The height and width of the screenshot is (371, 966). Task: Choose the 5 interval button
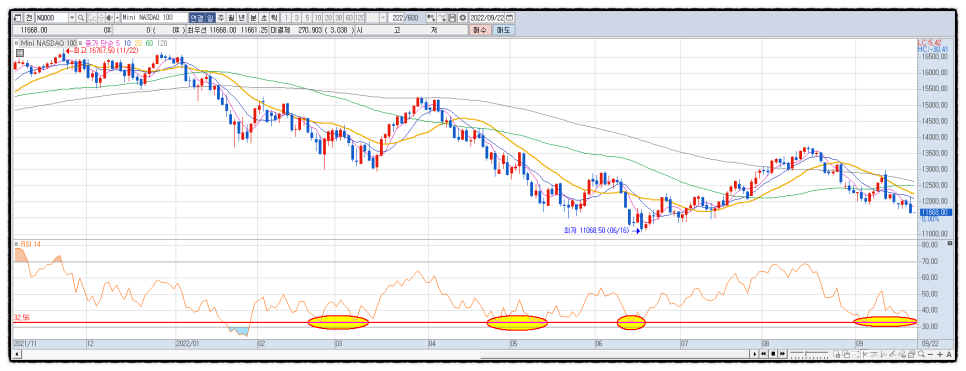(307, 17)
